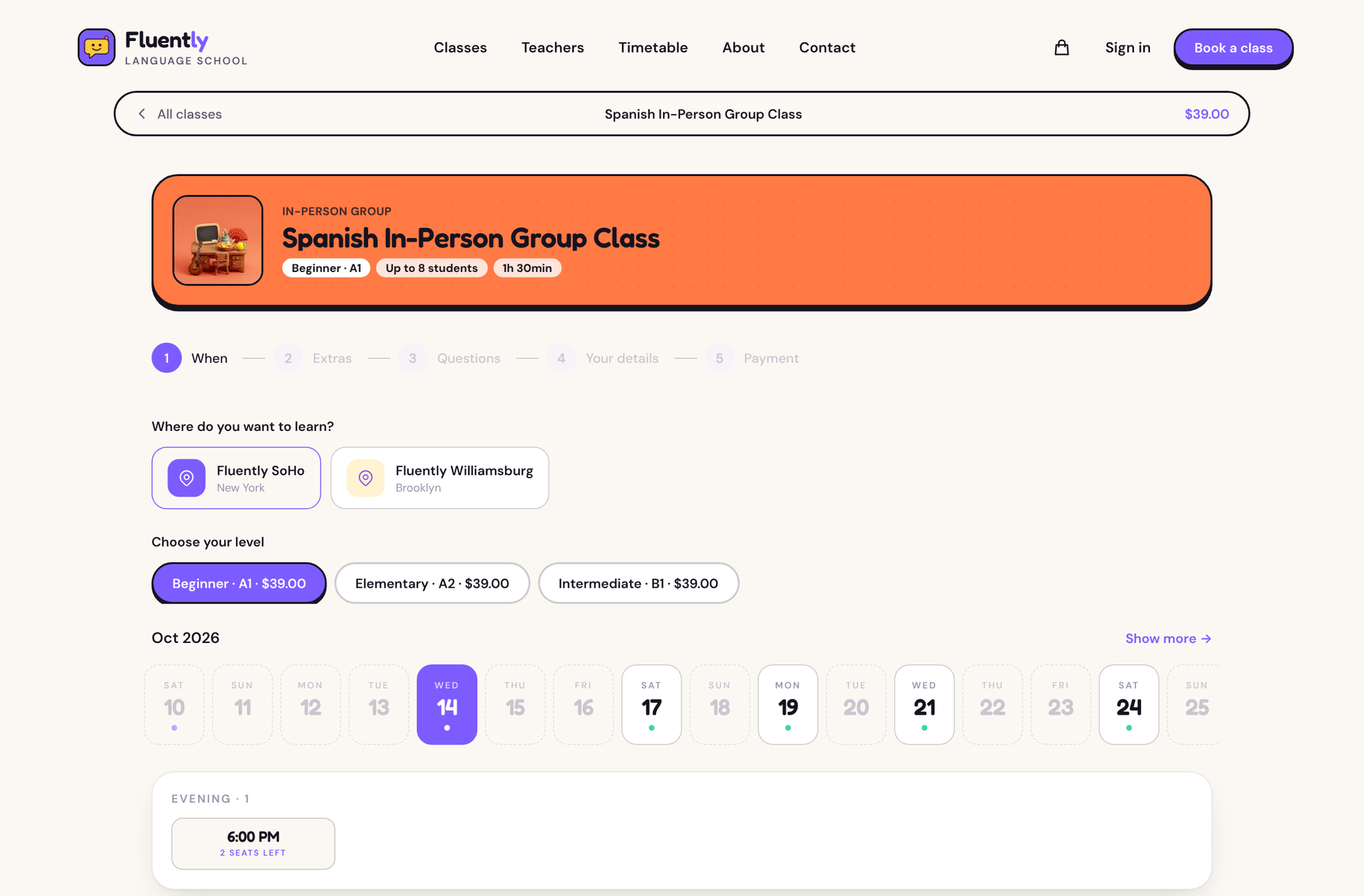Go back to All classes

(180, 114)
